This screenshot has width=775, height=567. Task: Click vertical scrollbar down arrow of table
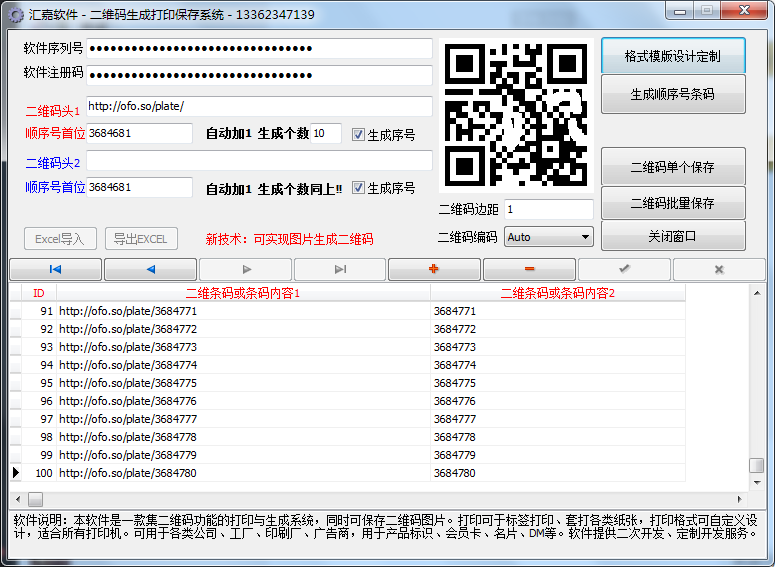click(757, 482)
